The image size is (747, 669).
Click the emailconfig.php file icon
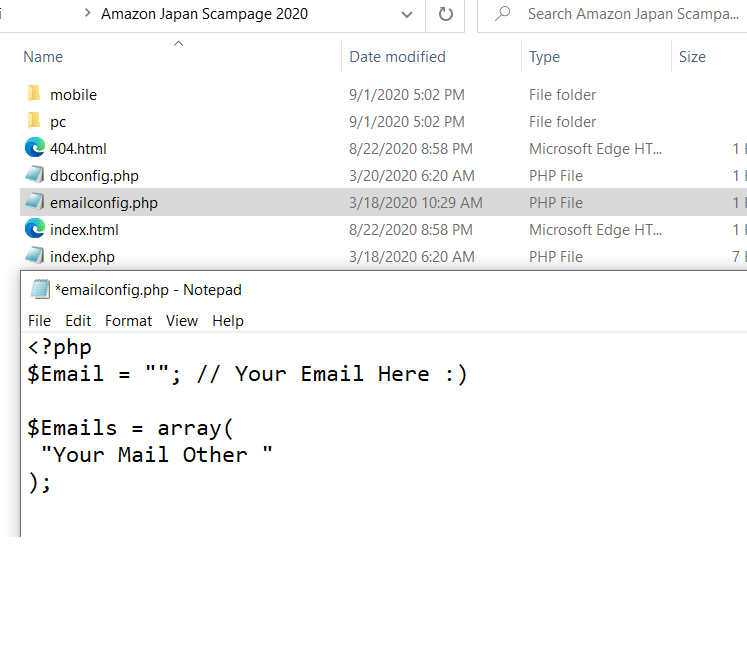(35, 202)
